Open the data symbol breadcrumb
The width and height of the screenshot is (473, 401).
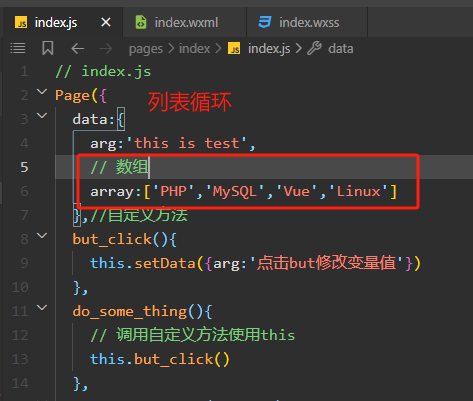click(x=340, y=49)
